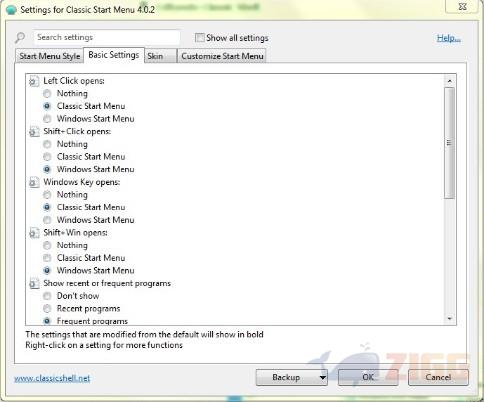Enable the Show all settings checkbox
Image resolution: width=484 pixels, height=402 pixels.
[x=199, y=38]
